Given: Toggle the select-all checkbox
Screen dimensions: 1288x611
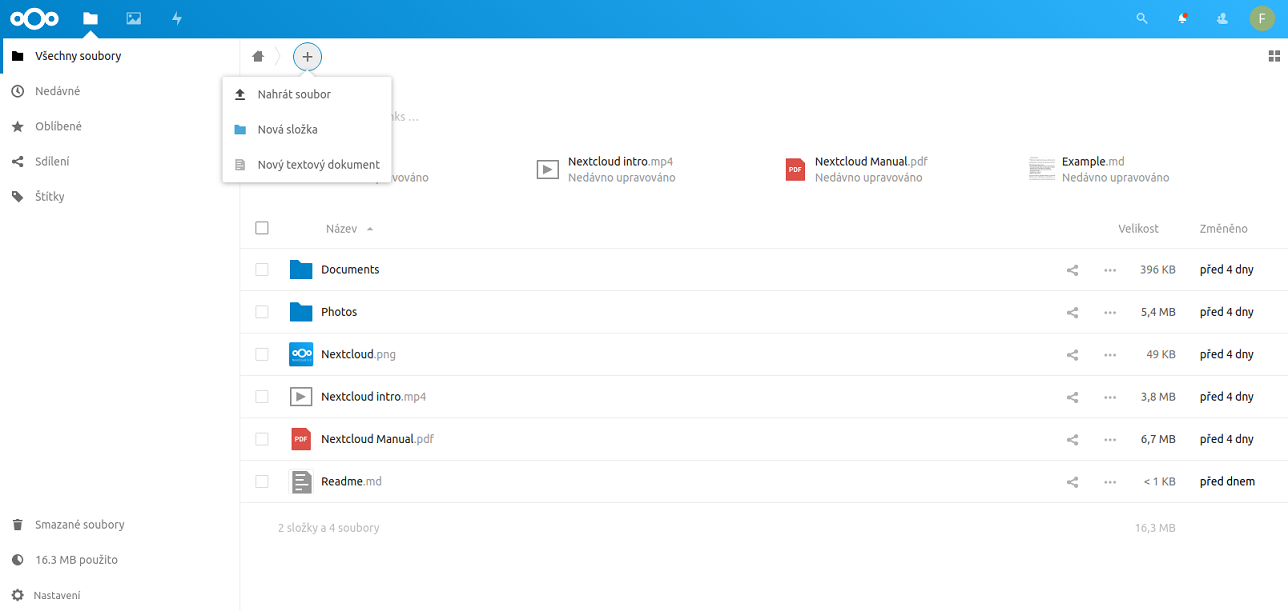Looking at the screenshot, I should coord(262,228).
